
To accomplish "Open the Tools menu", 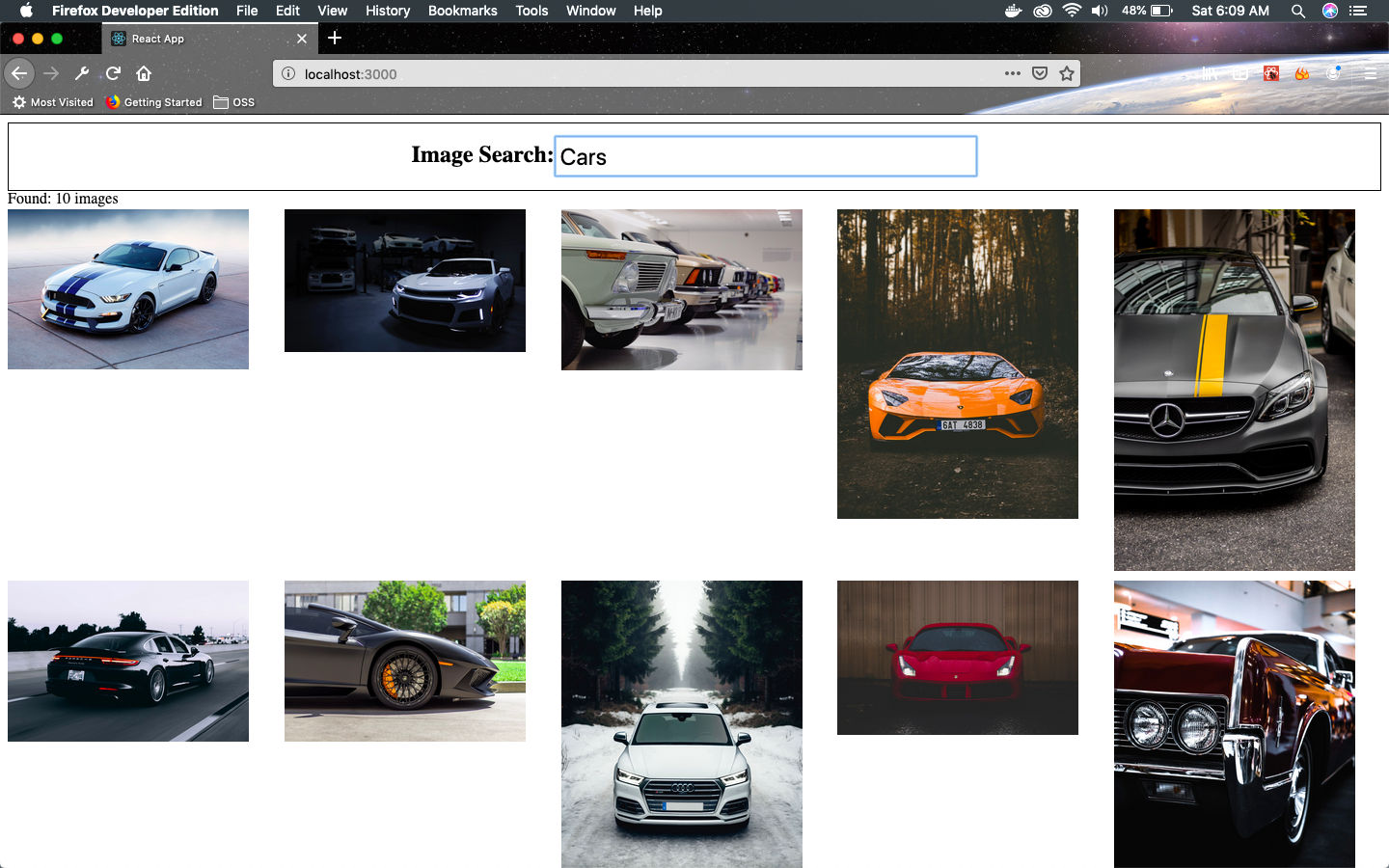I will [531, 11].
